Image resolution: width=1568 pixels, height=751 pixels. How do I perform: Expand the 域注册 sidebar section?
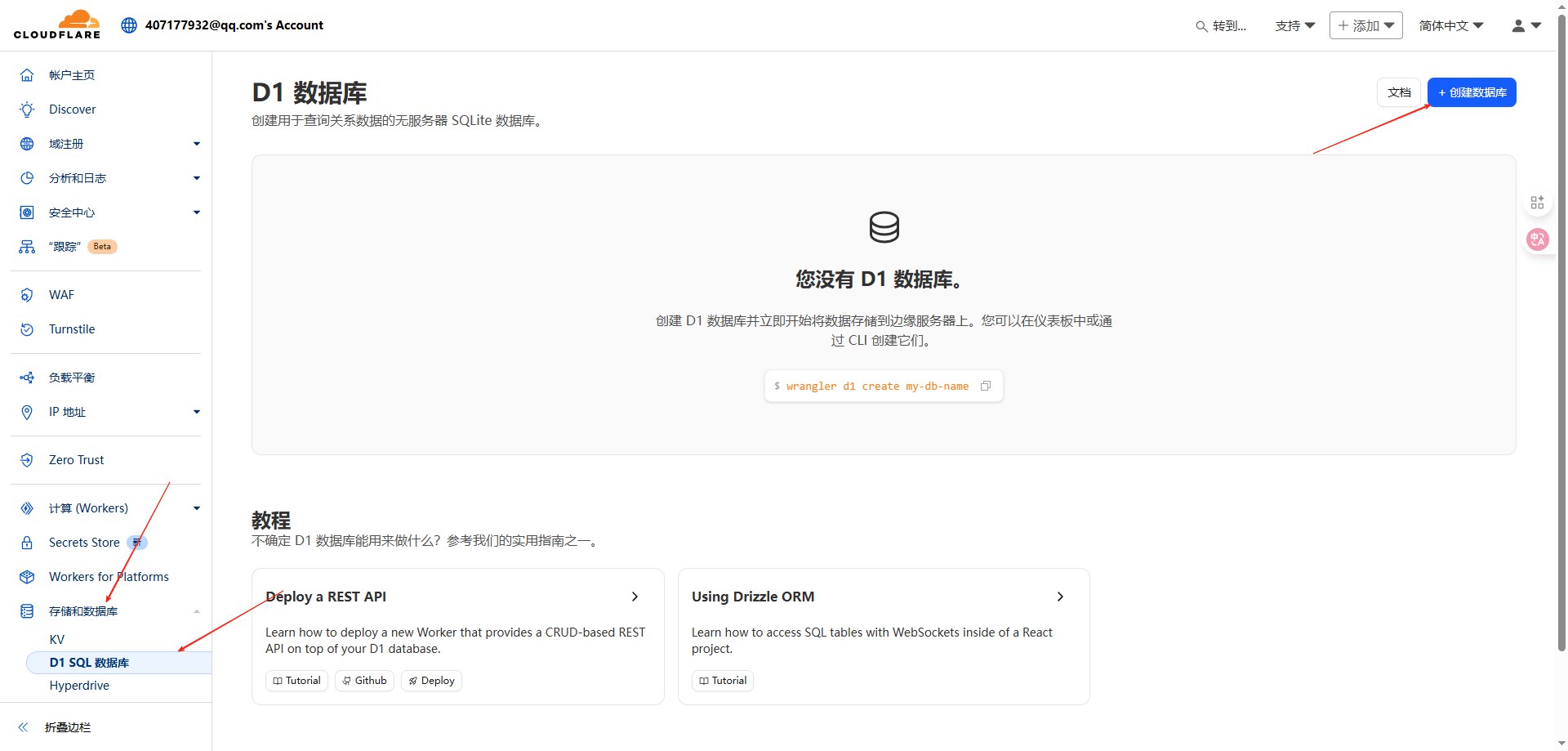tap(196, 144)
